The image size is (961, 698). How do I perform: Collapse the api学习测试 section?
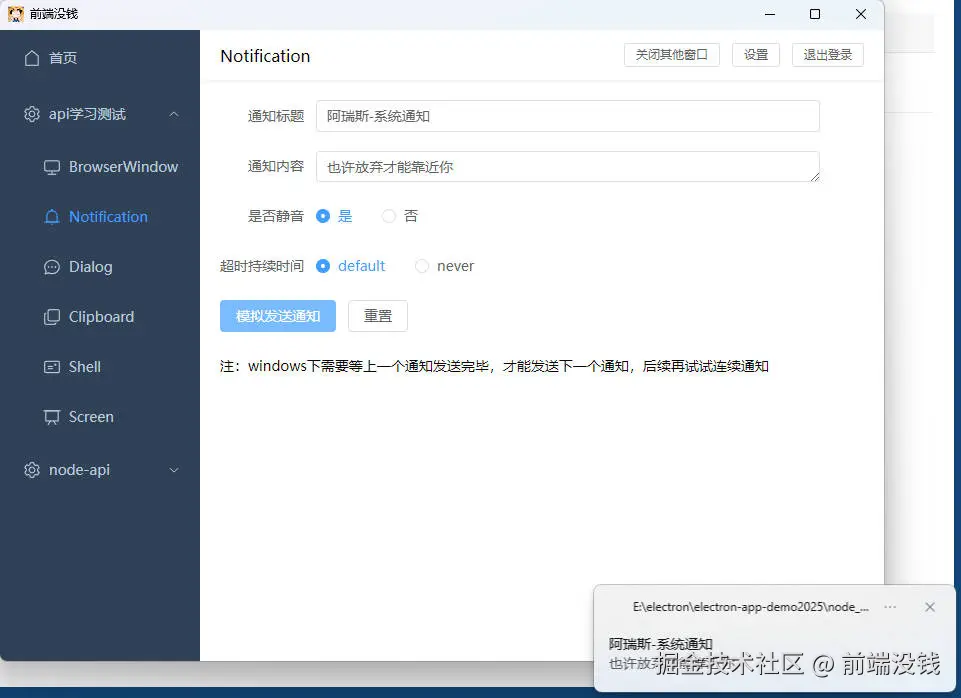pos(174,114)
